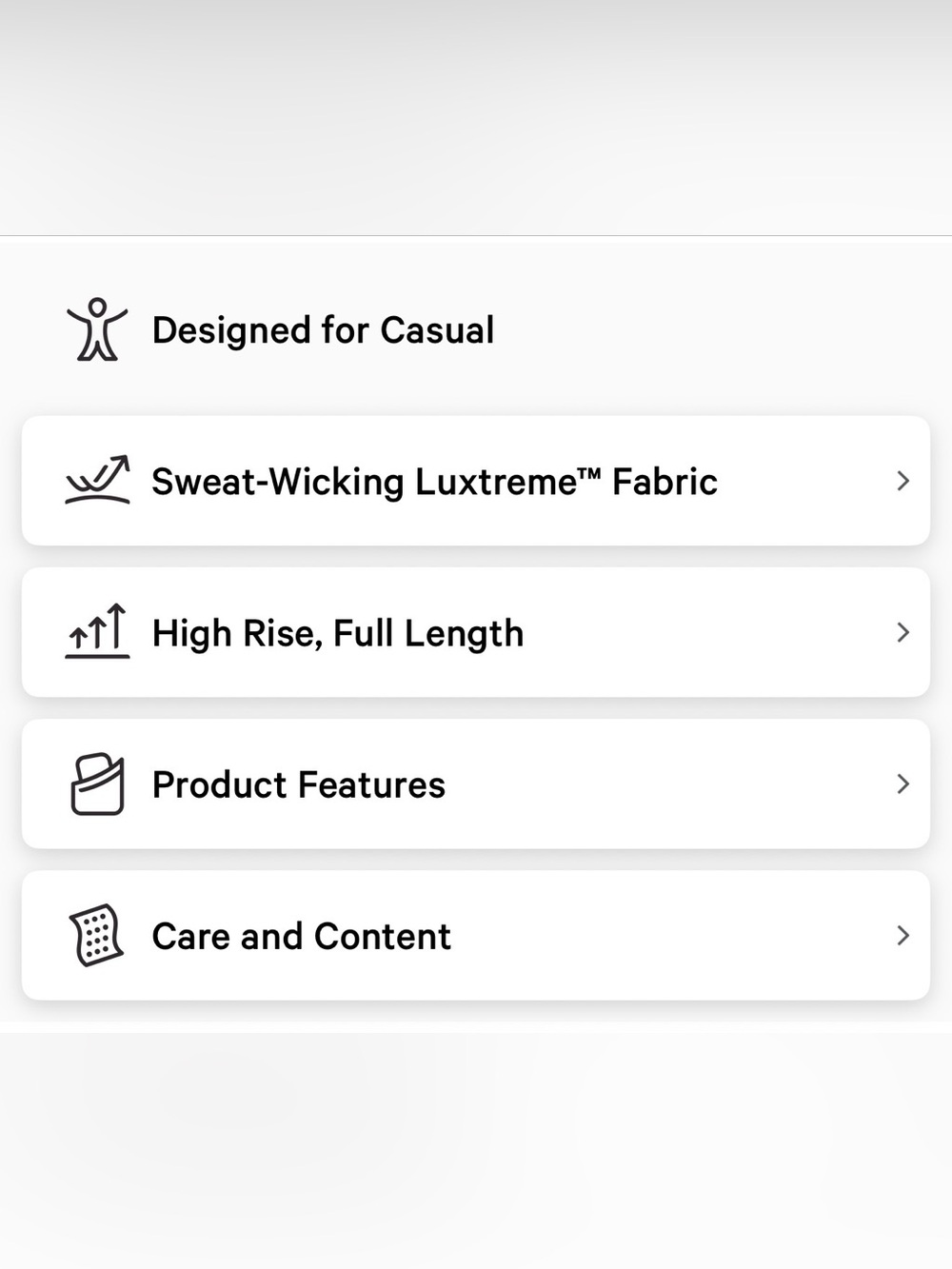Expand the Care and Content chevron
Image resolution: width=952 pixels, height=1269 pixels.
click(903, 935)
